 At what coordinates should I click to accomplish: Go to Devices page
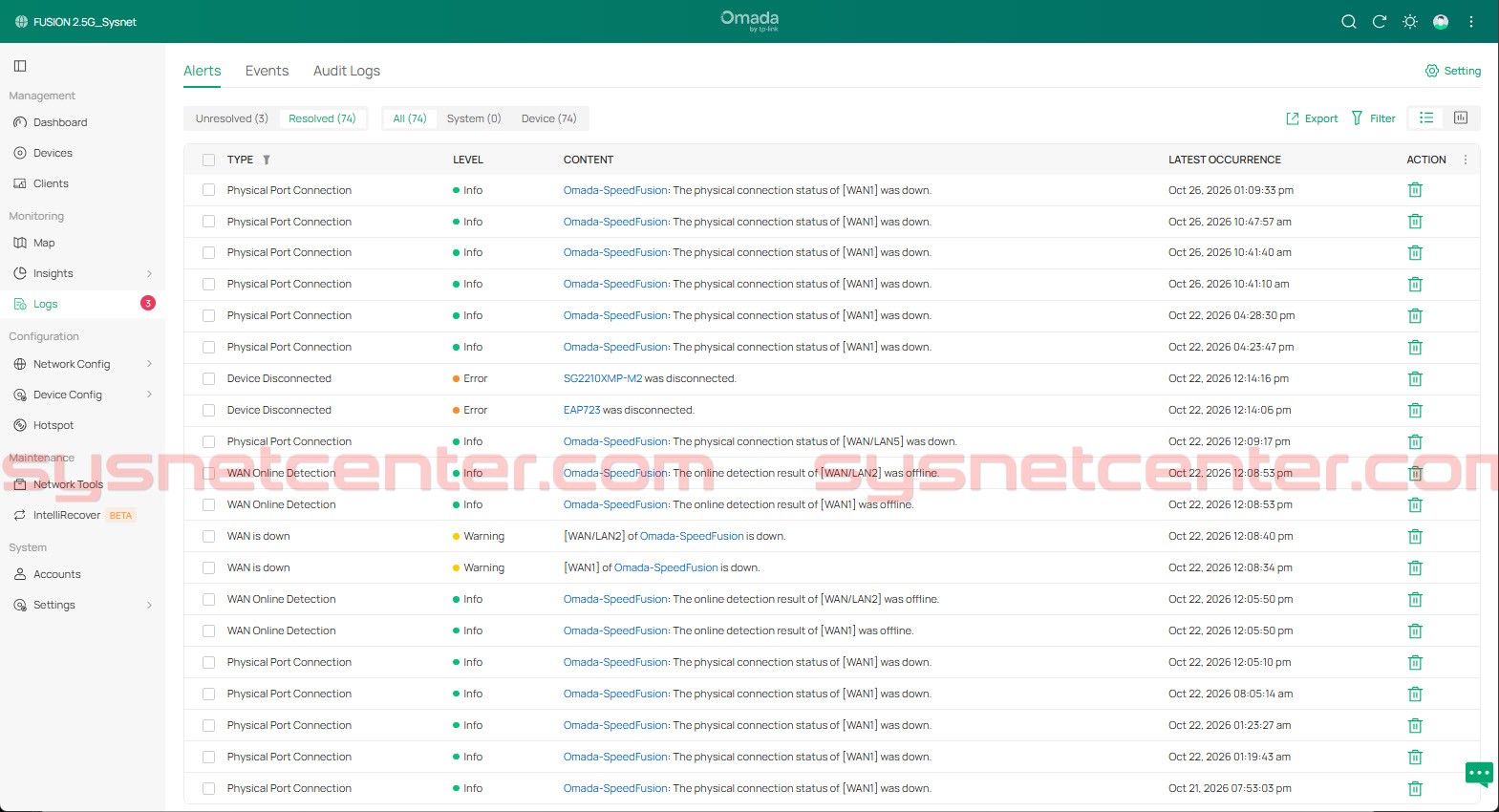53,153
